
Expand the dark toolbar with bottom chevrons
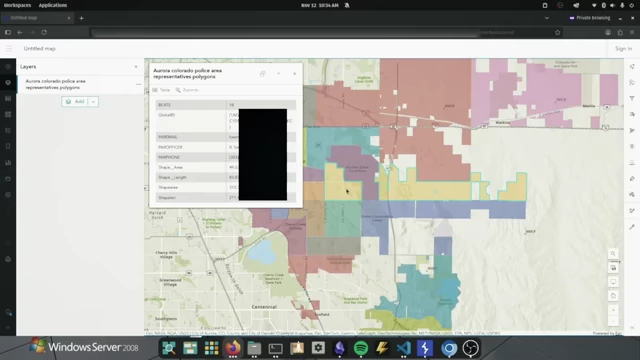coord(8,327)
